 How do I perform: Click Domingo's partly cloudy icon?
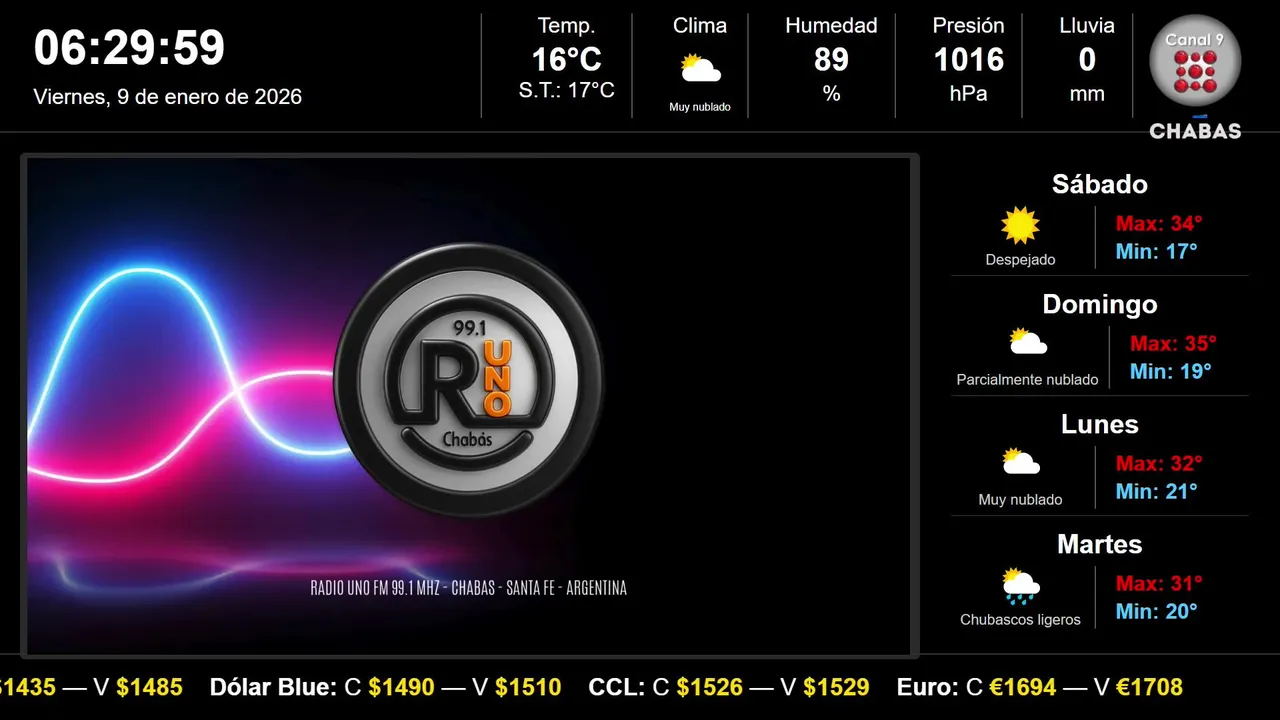(1027, 343)
